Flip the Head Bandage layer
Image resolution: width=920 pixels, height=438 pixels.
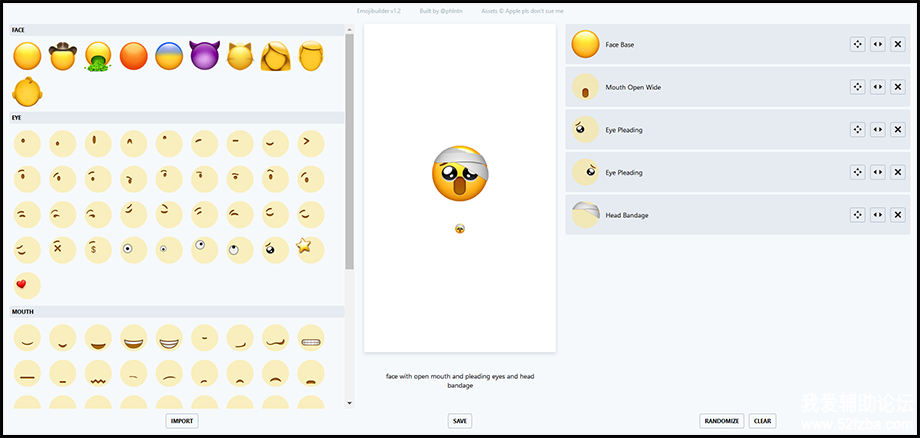(878, 215)
